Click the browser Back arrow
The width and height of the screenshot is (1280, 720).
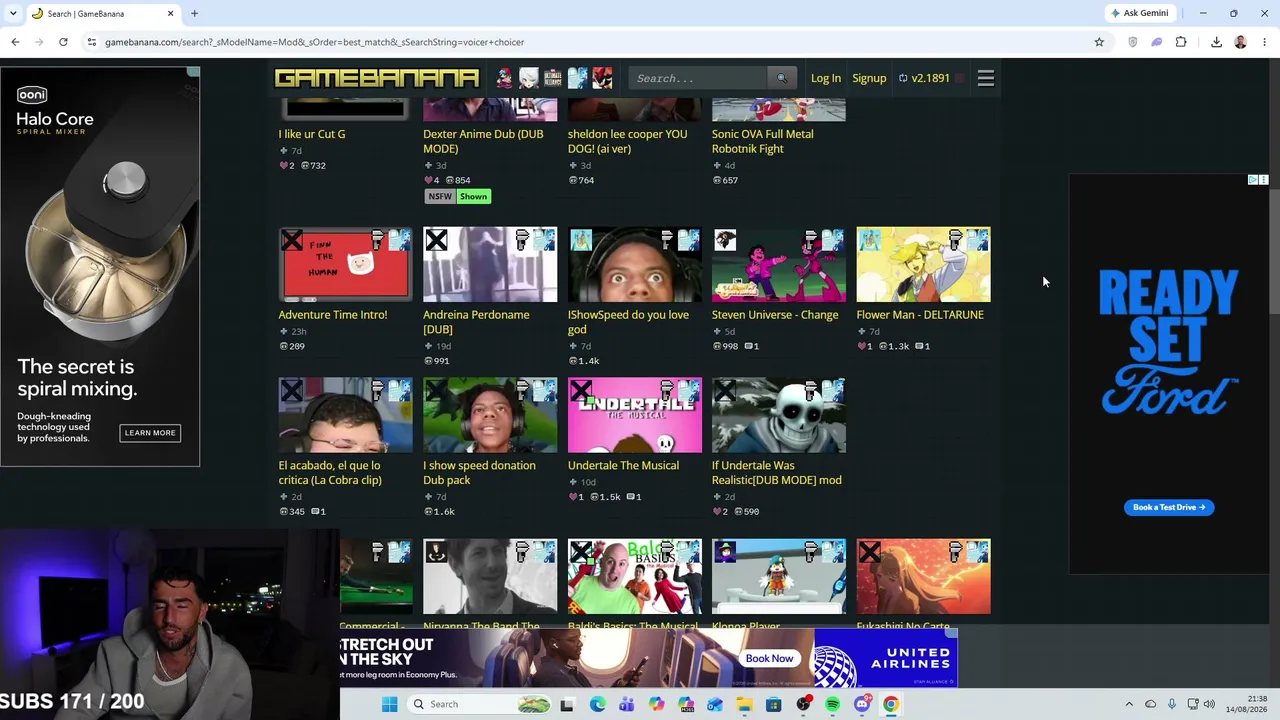tap(15, 42)
